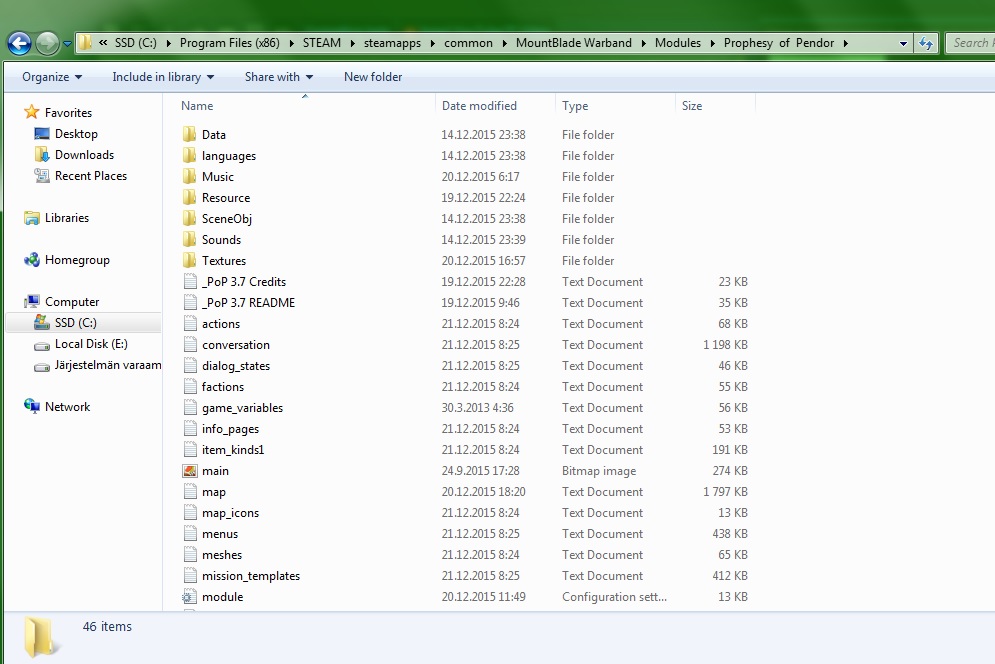Image resolution: width=995 pixels, height=664 pixels.
Task: Select Recent Places in Favorites
Action: 91,176
